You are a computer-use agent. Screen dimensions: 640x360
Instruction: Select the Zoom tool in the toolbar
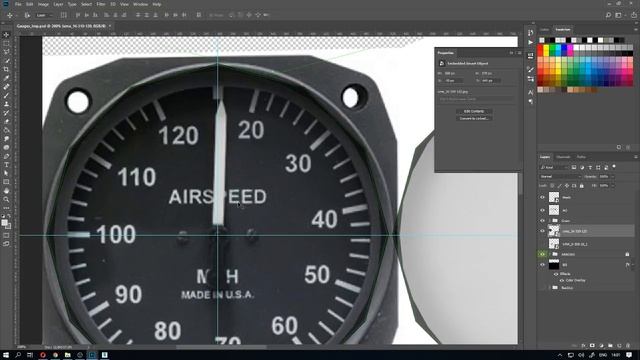[6, 200]
